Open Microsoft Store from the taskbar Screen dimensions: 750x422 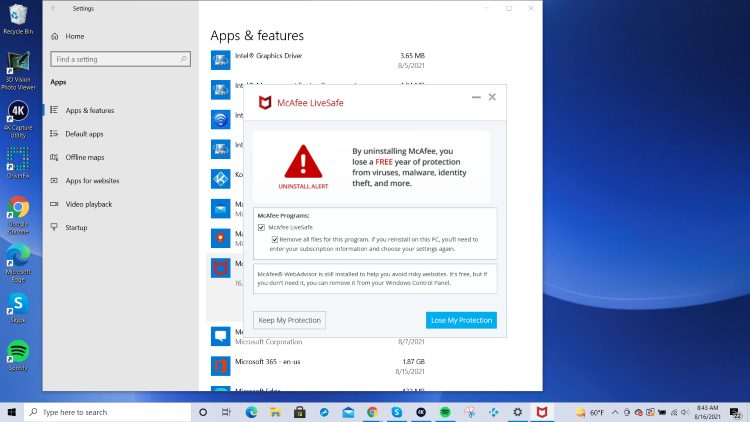(300, 412)
